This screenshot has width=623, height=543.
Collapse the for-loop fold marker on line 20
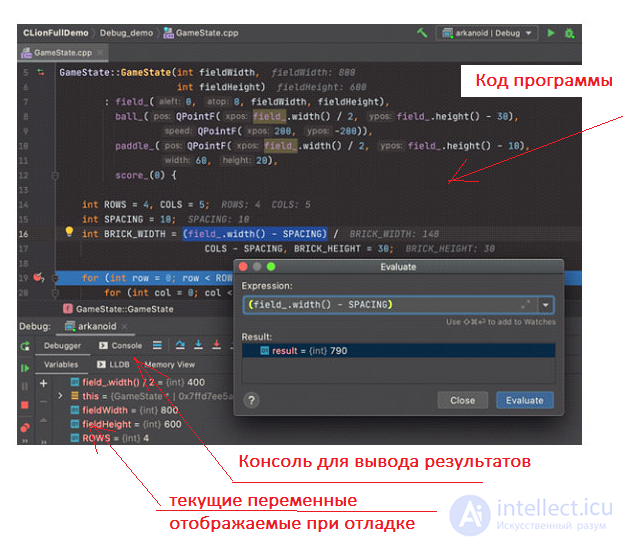[x=56, y=293]
